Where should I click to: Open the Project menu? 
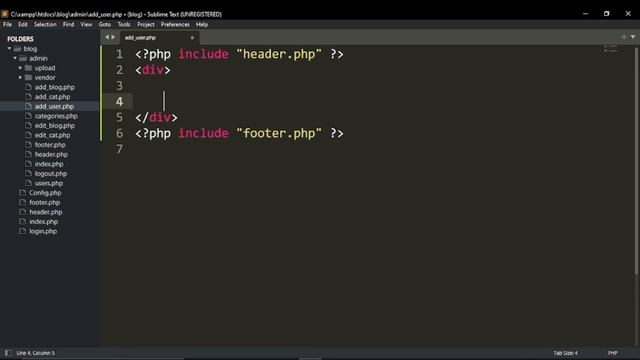coord(146,24)
